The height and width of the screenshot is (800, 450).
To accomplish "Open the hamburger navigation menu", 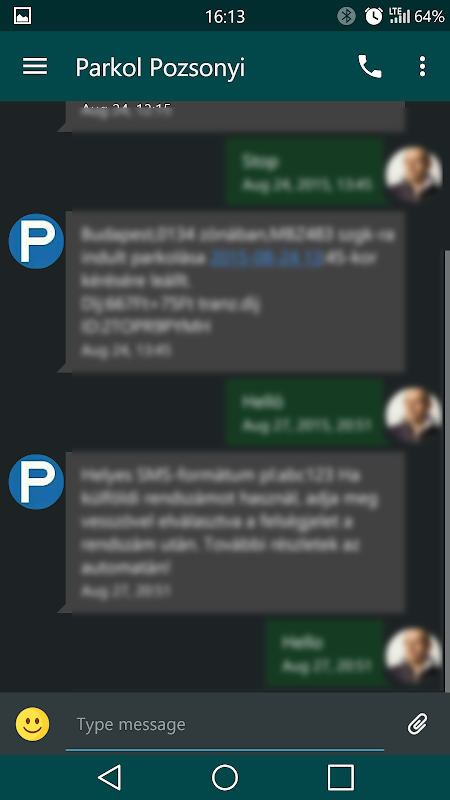I will coord(35,66).
